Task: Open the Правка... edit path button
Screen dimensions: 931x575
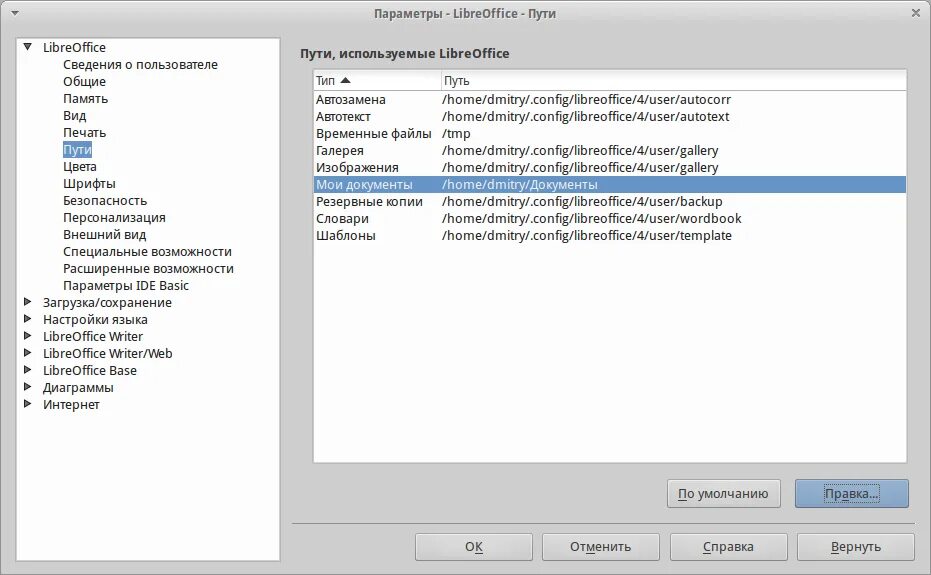Action: [x=851, y=494]
